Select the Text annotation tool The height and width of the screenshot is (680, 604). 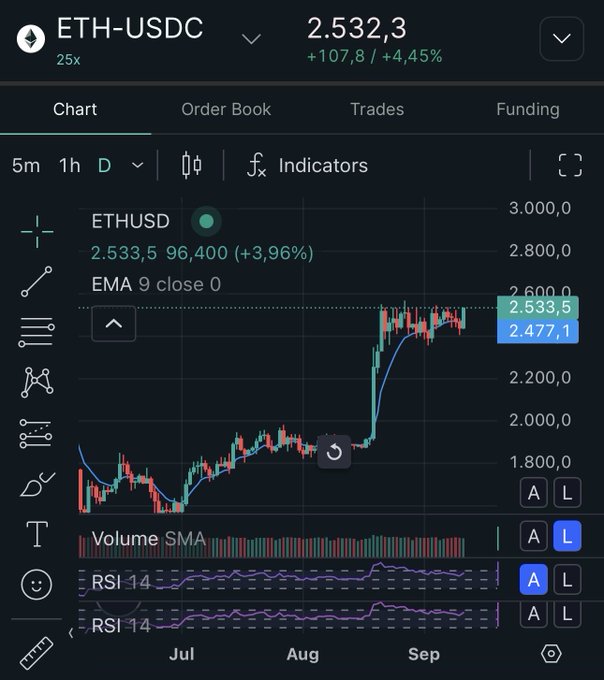click(x=37, y=534)
